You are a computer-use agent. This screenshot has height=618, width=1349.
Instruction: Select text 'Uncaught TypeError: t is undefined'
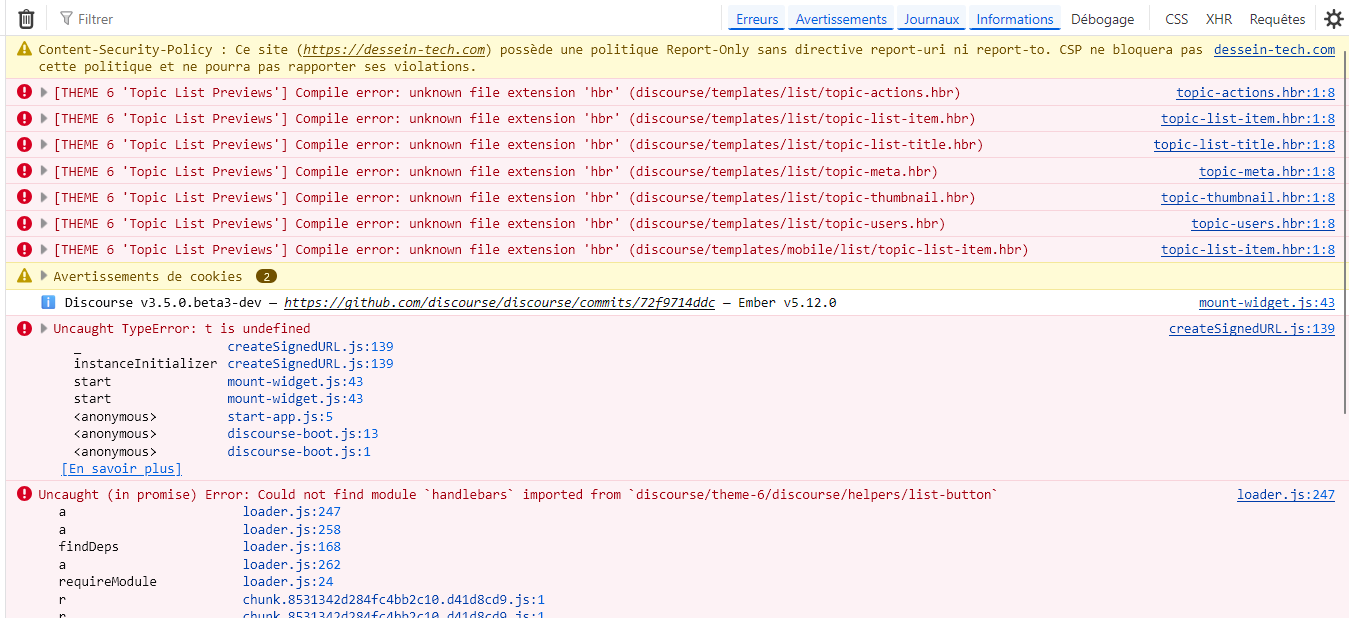[x=182, y=328]
